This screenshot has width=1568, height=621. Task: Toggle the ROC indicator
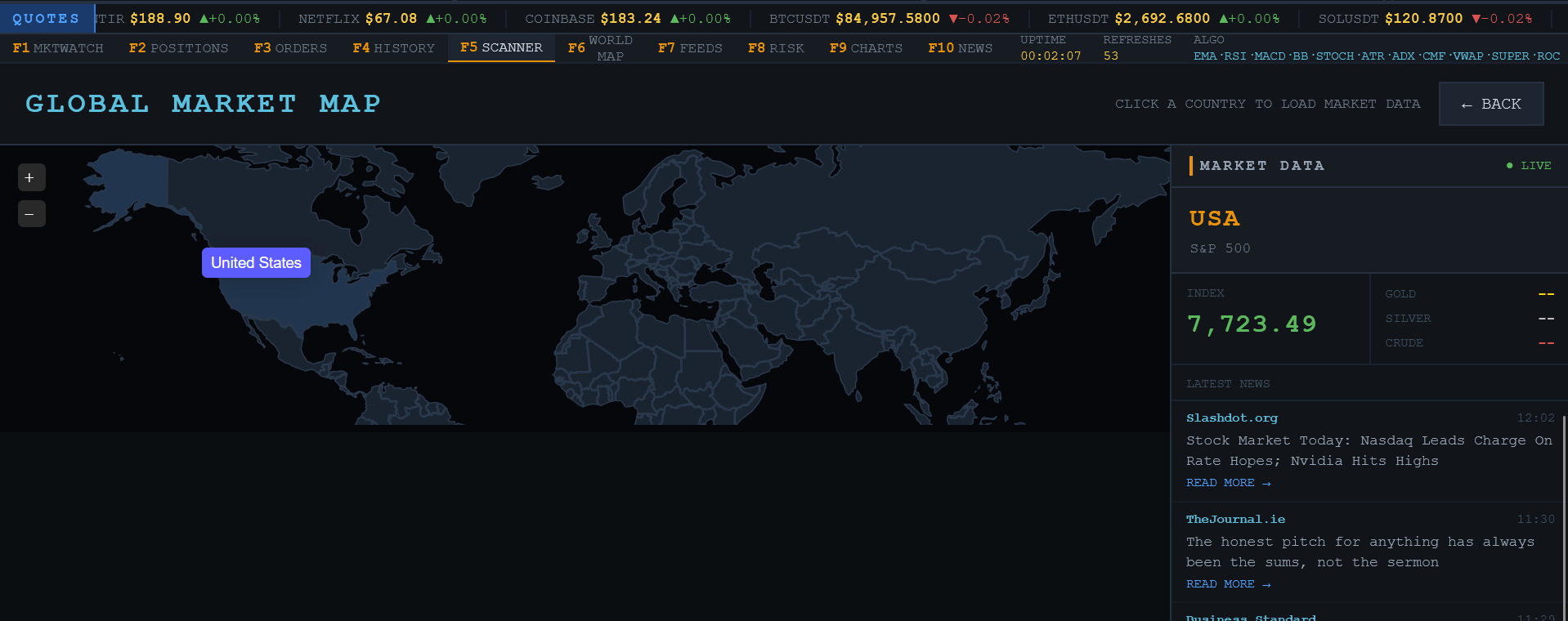pos(1548,56)
